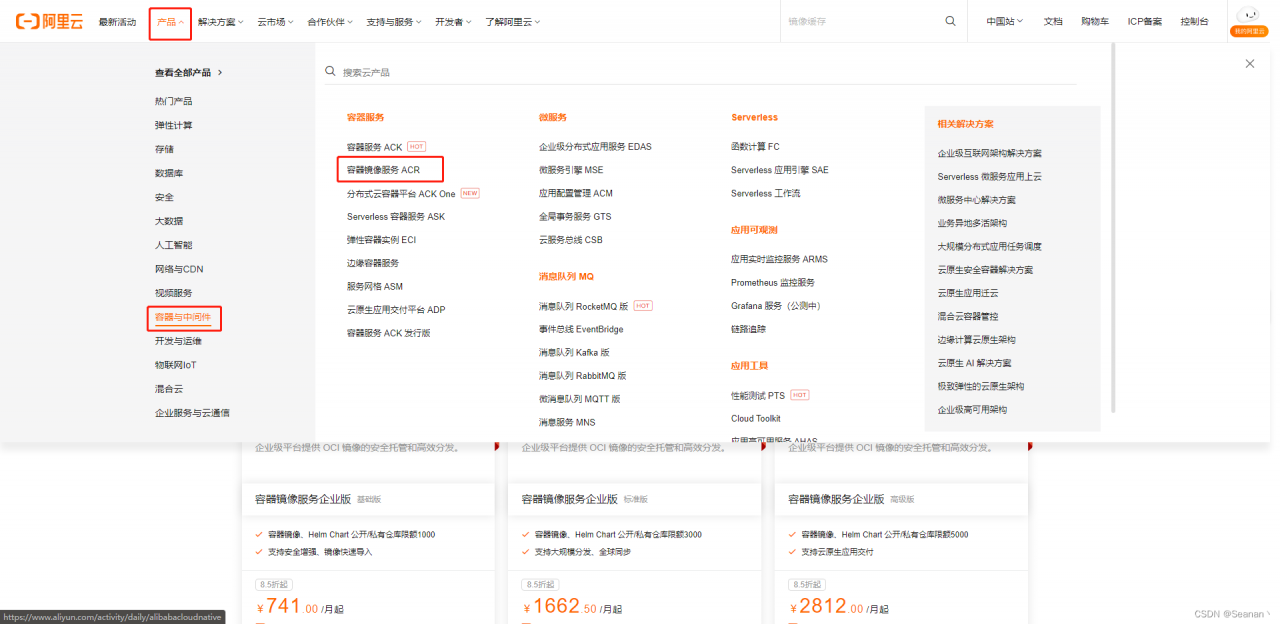Open 服务网格 ASM link
Viewport: 1280px width, 624px height.
point(375,286)
